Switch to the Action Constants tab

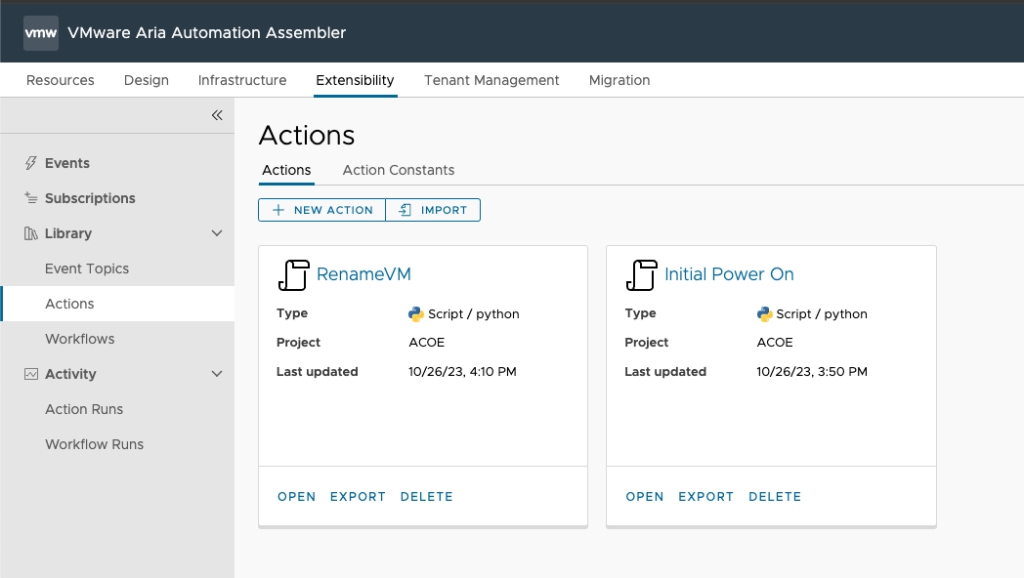pyautogui.click(x=398, y=170)
